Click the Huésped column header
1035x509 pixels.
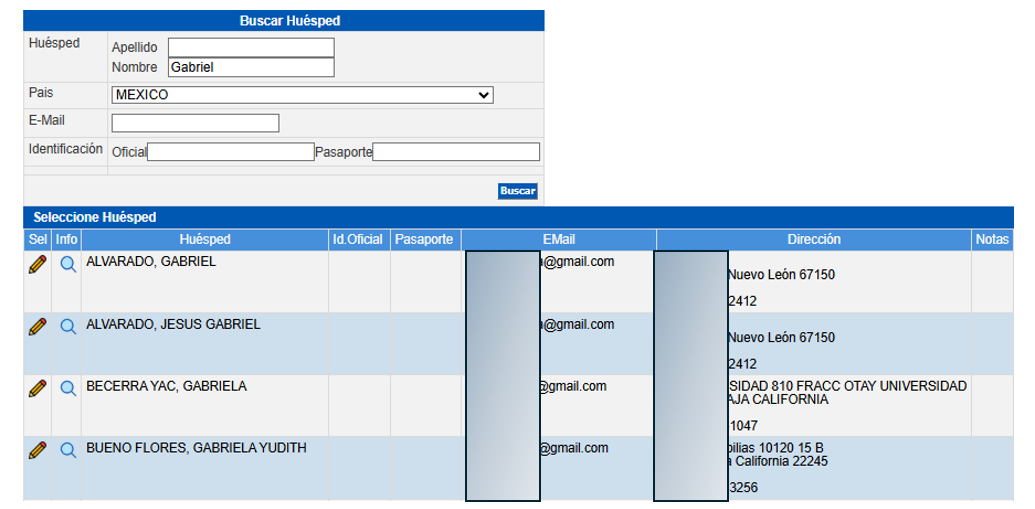pyautogui.click(x=205, y=240)
